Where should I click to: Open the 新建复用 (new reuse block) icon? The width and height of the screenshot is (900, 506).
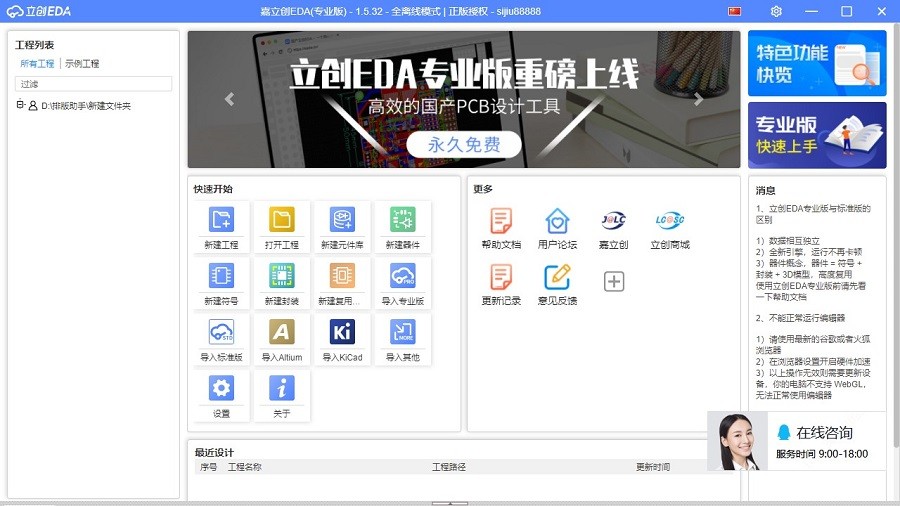[x=342, y=276]
